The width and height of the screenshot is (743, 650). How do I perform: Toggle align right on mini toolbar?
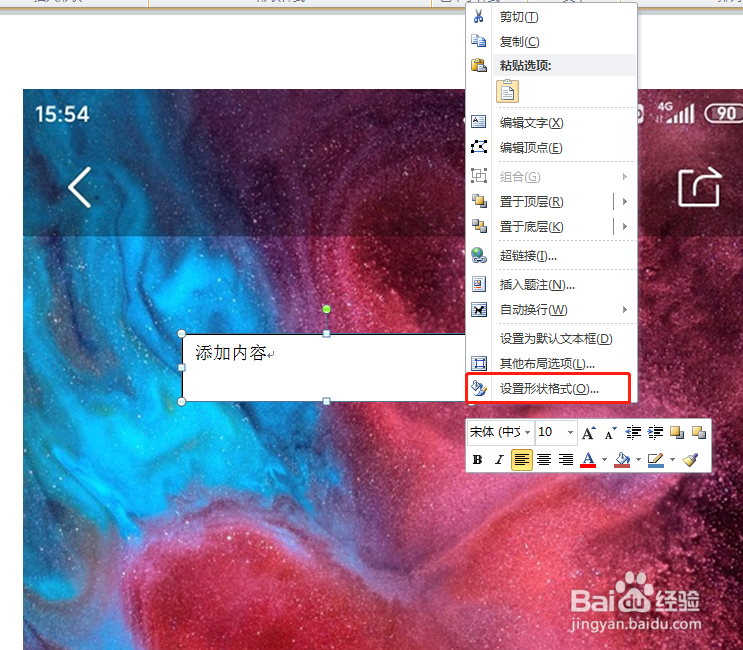[566, 460]
